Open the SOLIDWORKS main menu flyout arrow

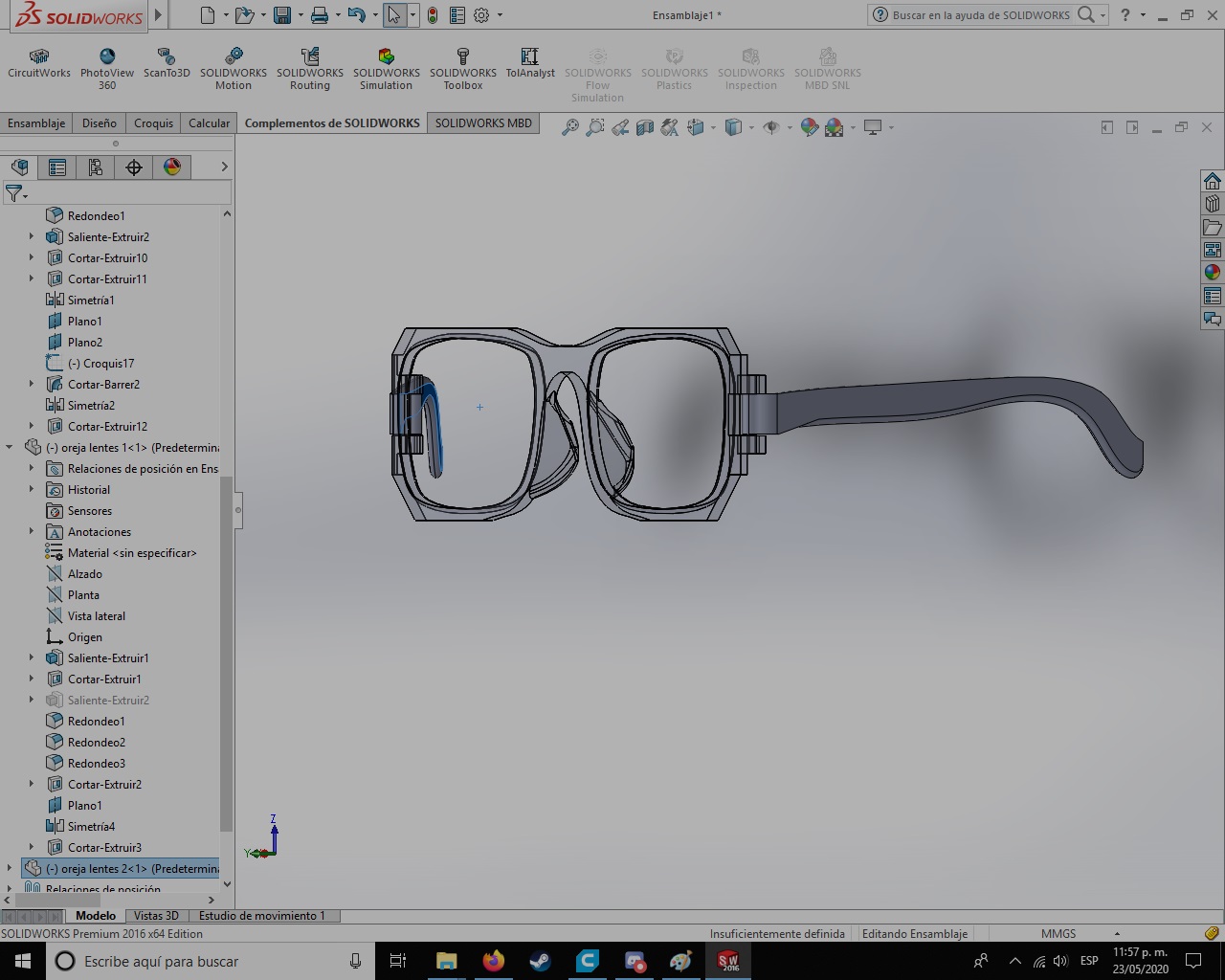click(159, 15)
